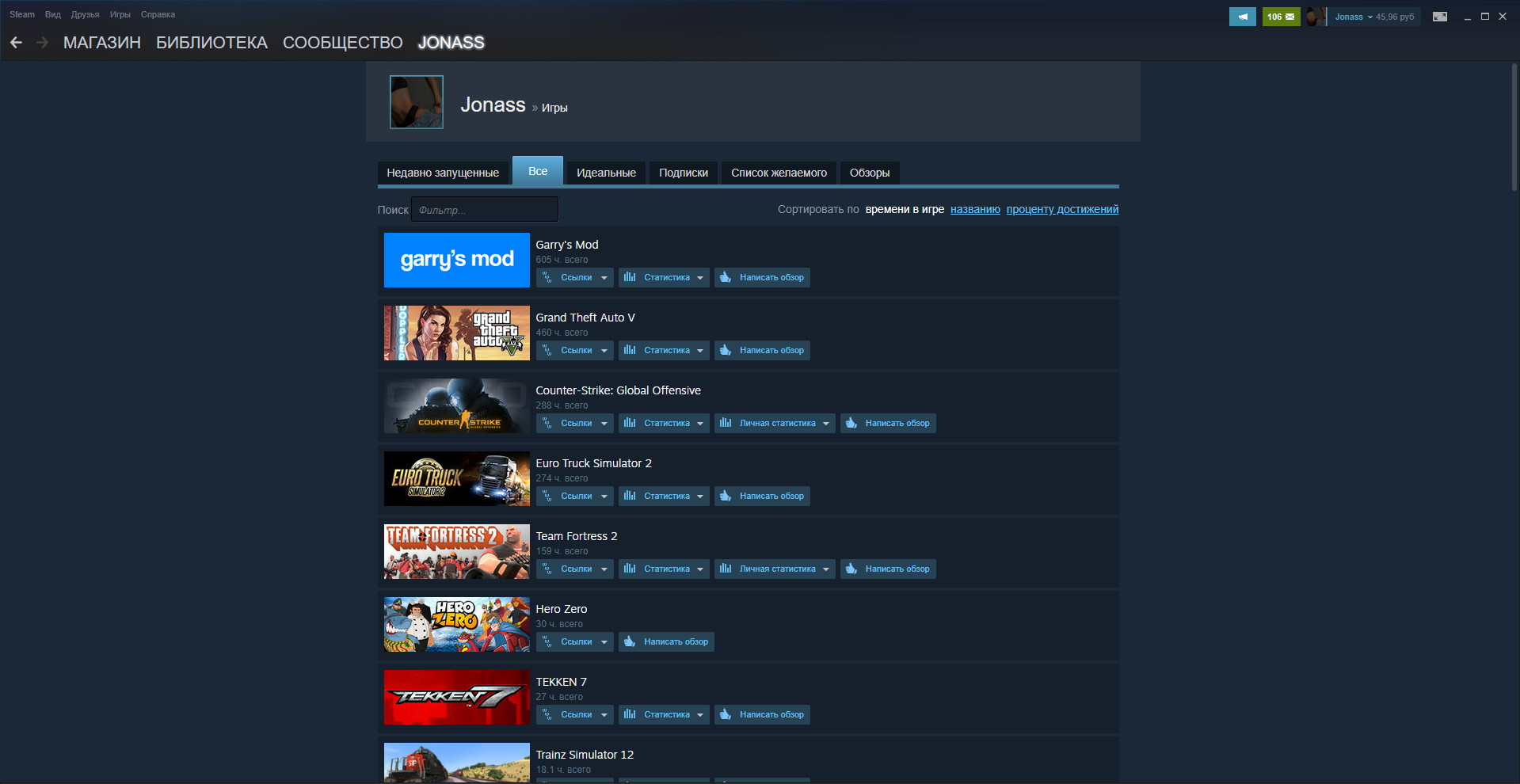Switch to Подписки tab

(x=684, y=173)
